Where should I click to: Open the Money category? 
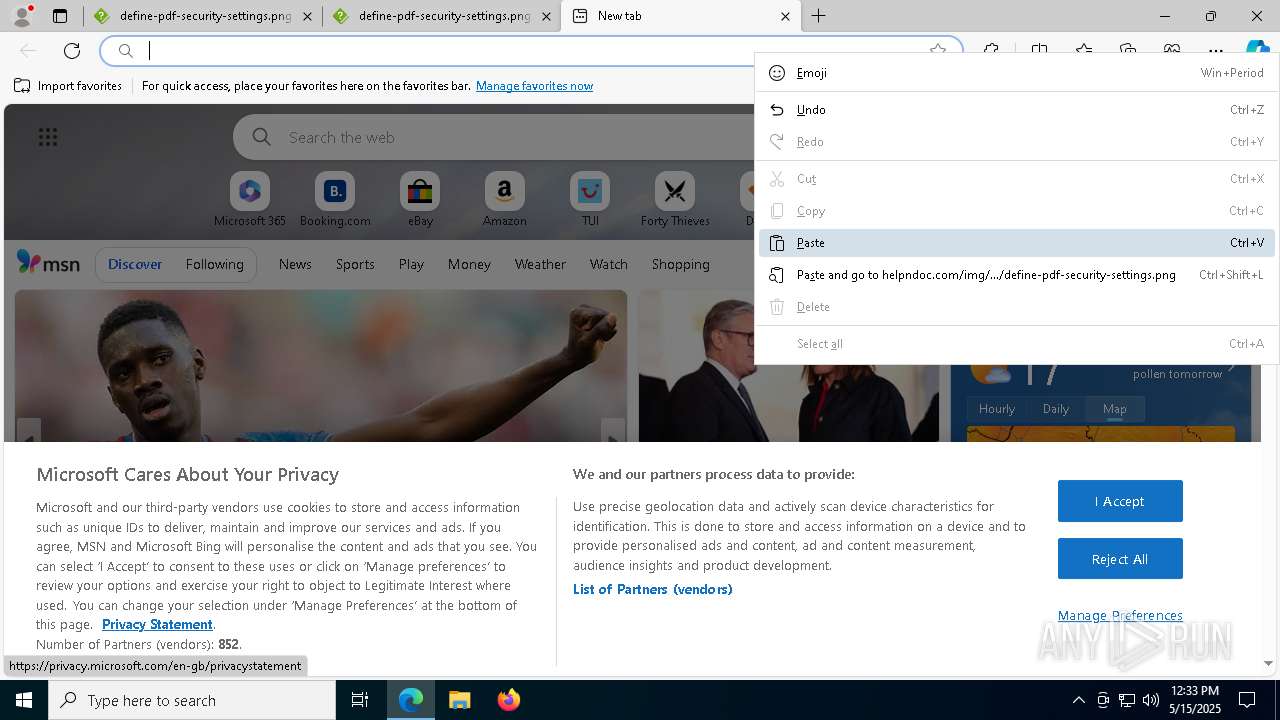(x=469, y=264)
